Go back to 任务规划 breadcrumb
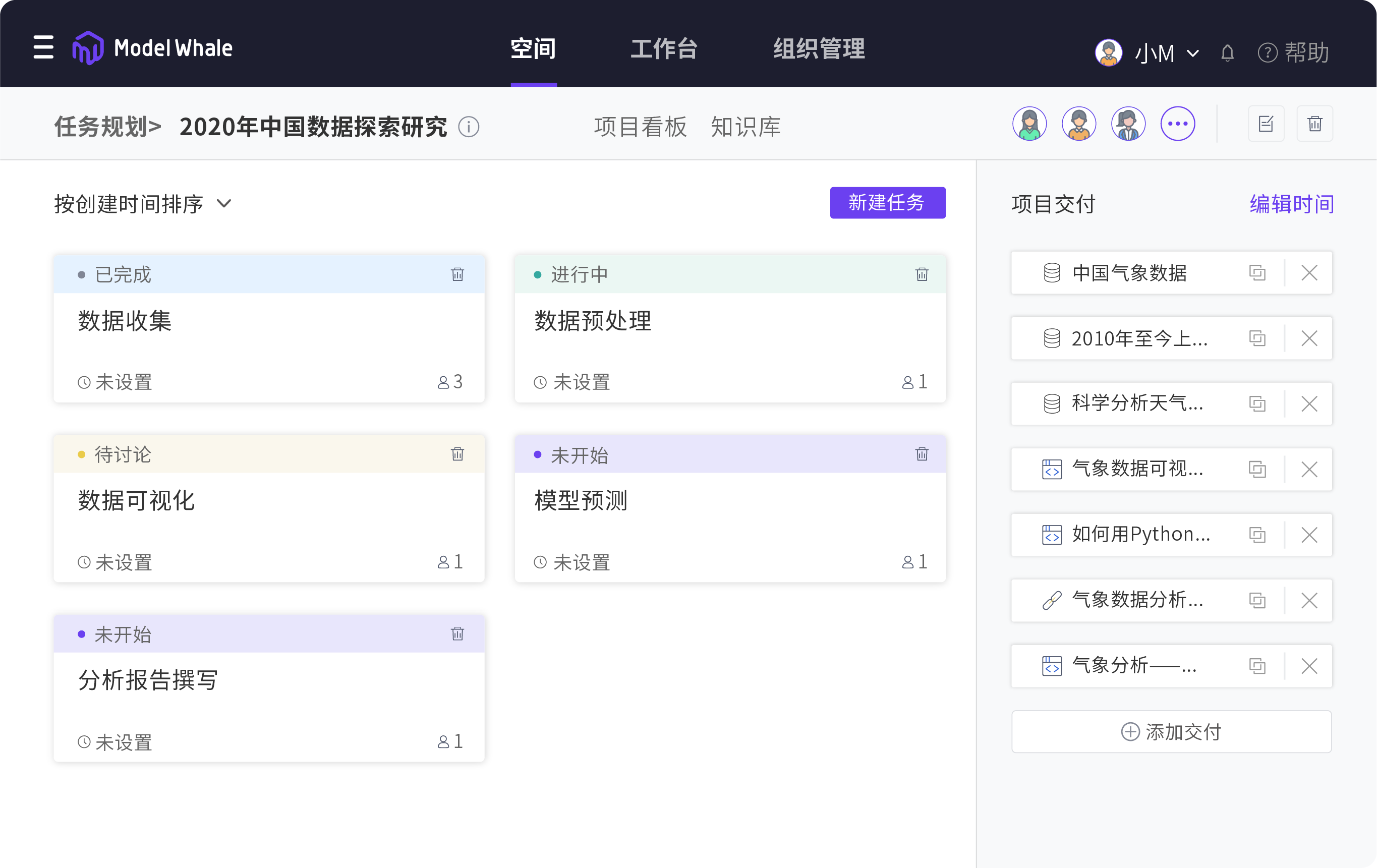This screenshot has height=868, width=1377. (107, 127)
